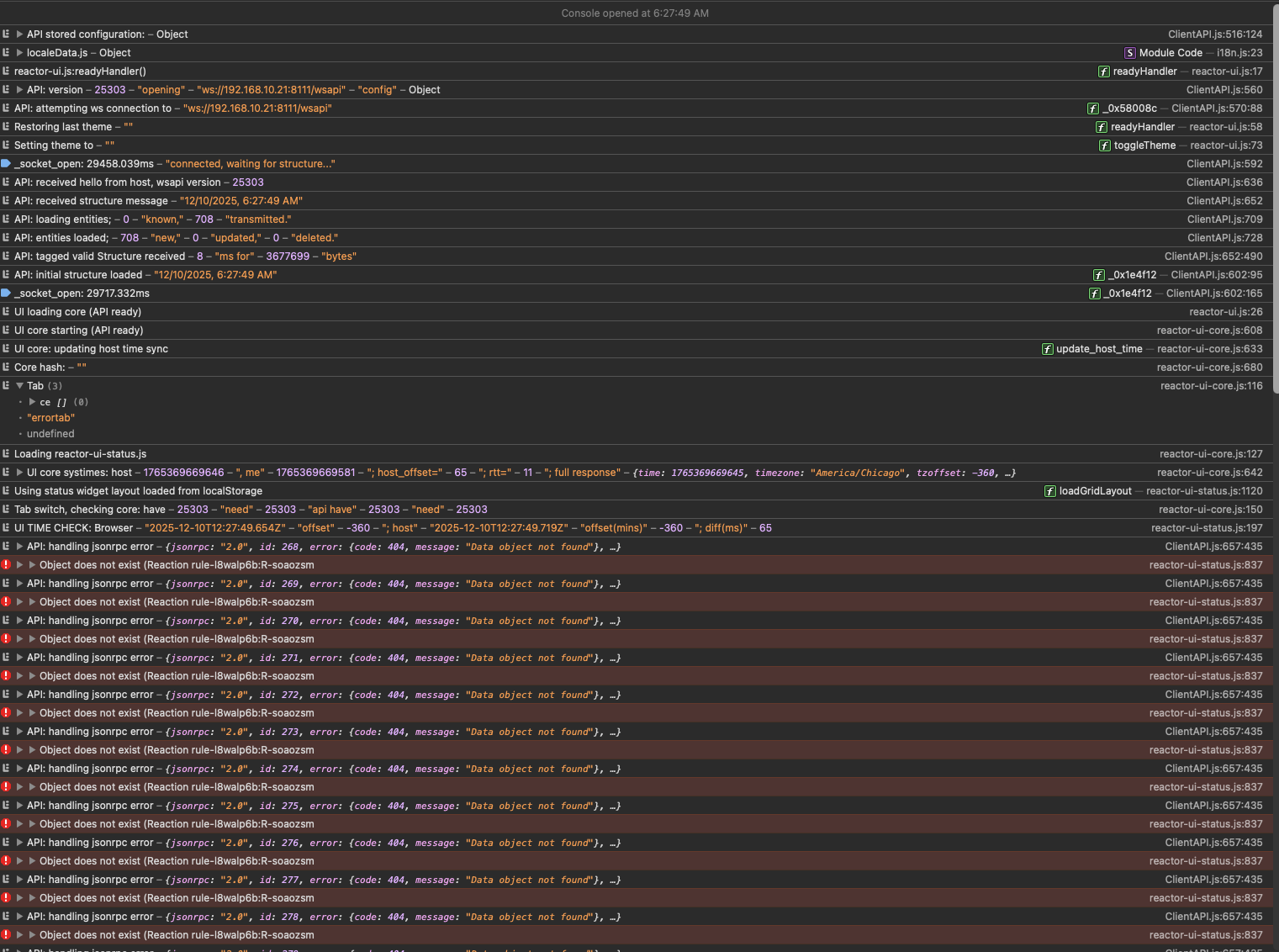The width and height of the screenshot is (1279, 952).
Task: Click the blue timer icon for _socket_open 29717.332ms
Action: pos(6,294)
